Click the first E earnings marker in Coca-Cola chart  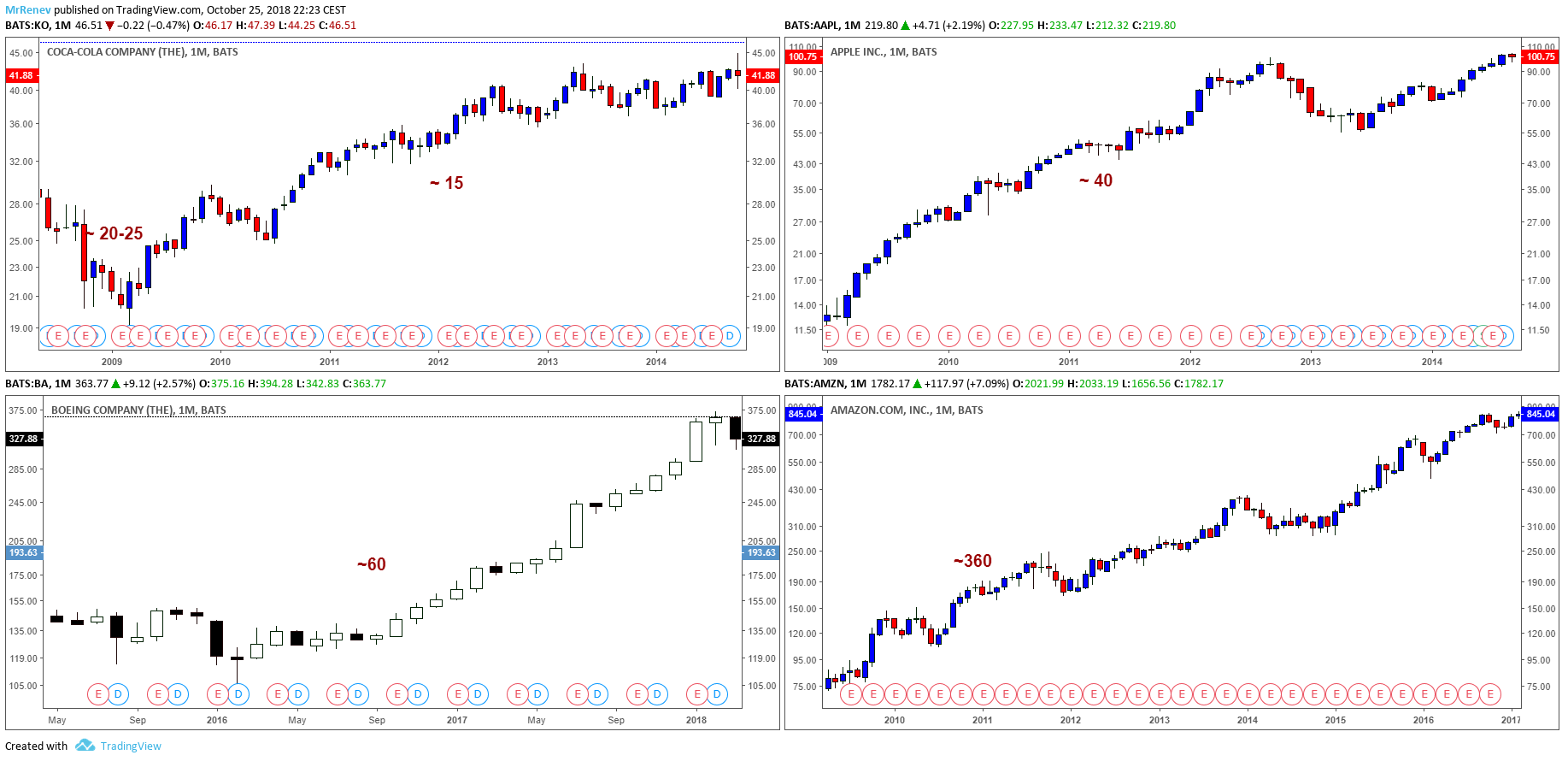pyautogui.click(x=58, y=336)
